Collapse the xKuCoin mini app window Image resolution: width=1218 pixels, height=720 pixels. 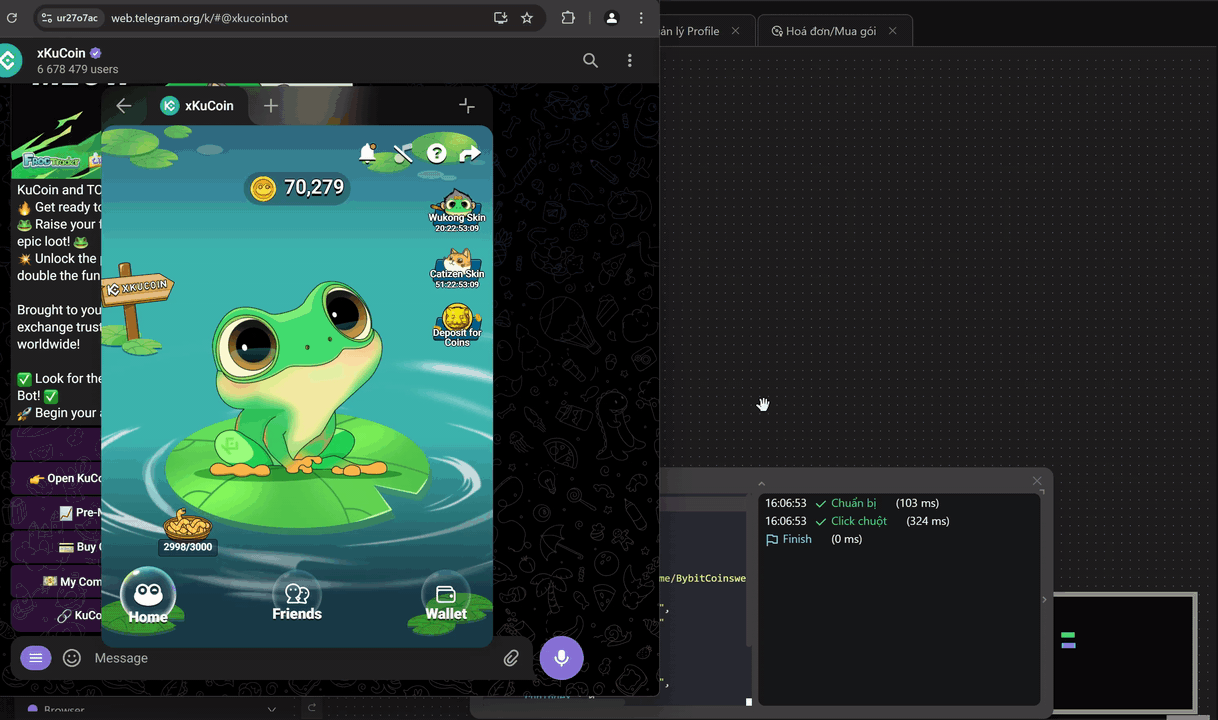tap(466, 106)
